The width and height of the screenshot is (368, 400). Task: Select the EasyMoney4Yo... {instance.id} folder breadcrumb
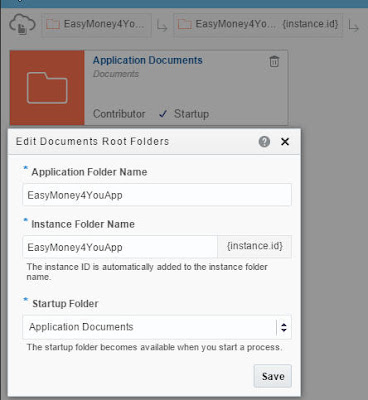tap(258, 25)
